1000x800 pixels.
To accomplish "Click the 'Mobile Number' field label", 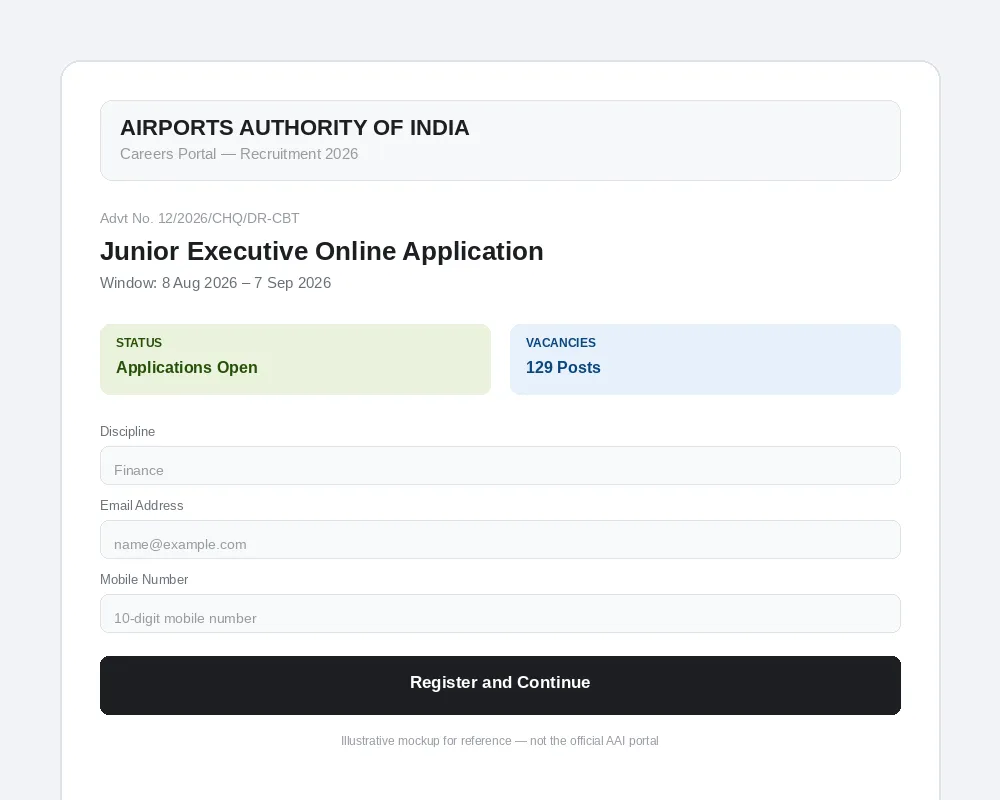I will [144, 579].
